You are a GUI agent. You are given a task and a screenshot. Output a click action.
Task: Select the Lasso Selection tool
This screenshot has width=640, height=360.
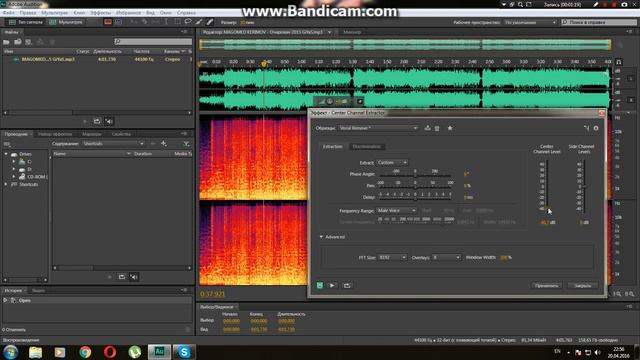pos(188,22)
